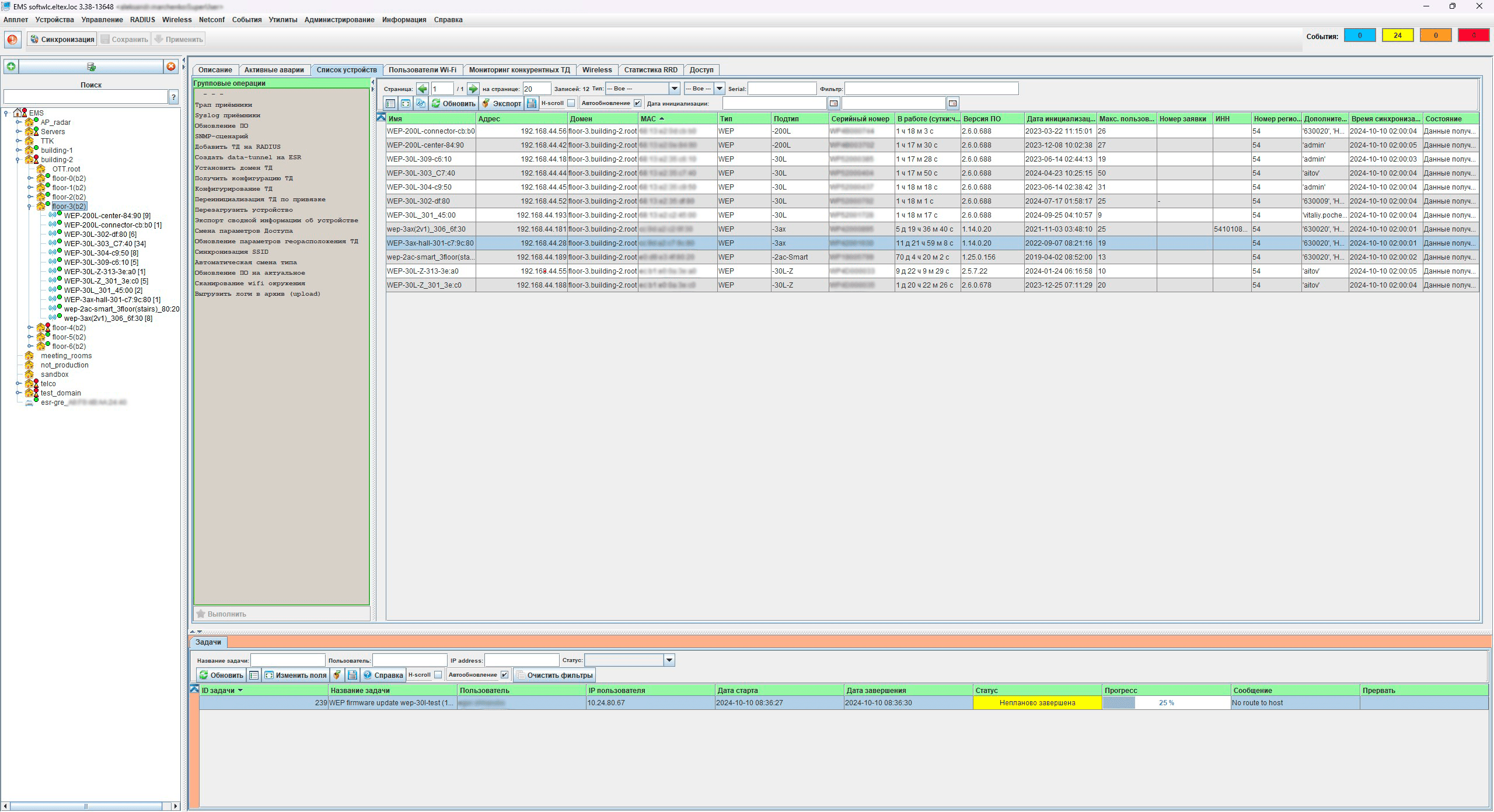
Task: Switch to Активные аварии tab
Action: click(274, 70)
